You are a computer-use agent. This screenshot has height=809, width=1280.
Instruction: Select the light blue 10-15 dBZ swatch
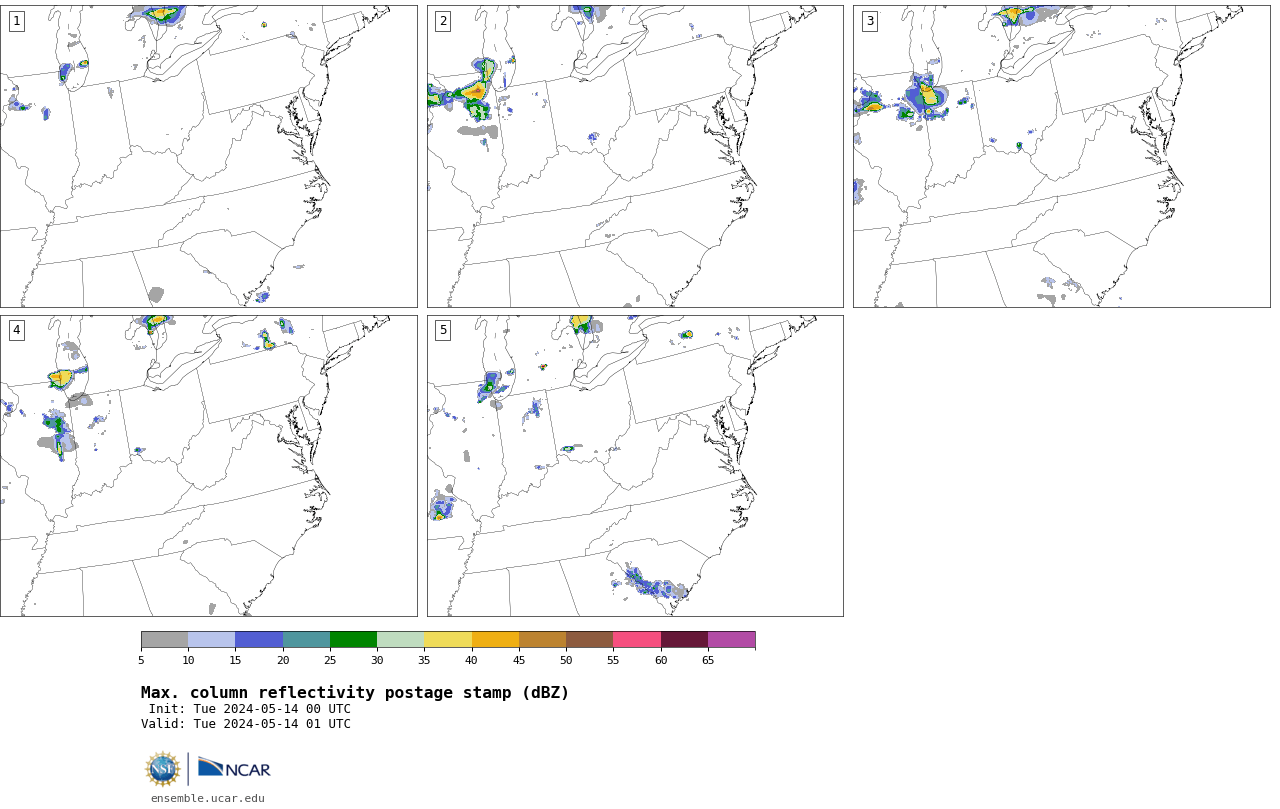click(211, 640)
